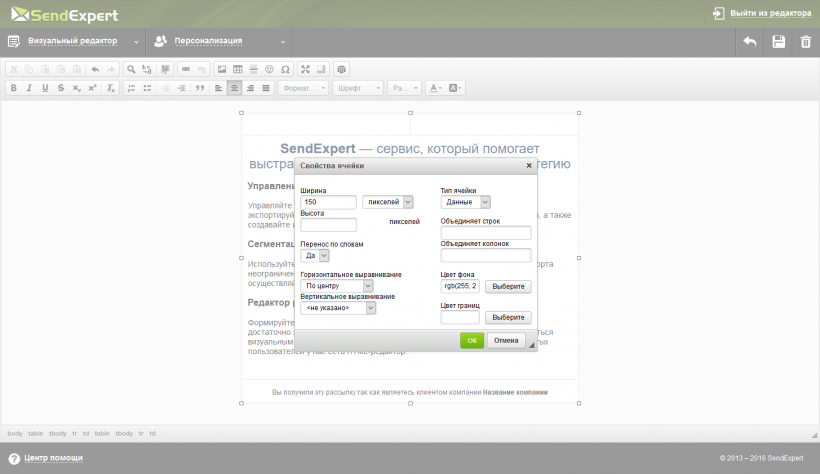
Task: Select first 'tr' in element path
Action: click(x=74, y=433)
